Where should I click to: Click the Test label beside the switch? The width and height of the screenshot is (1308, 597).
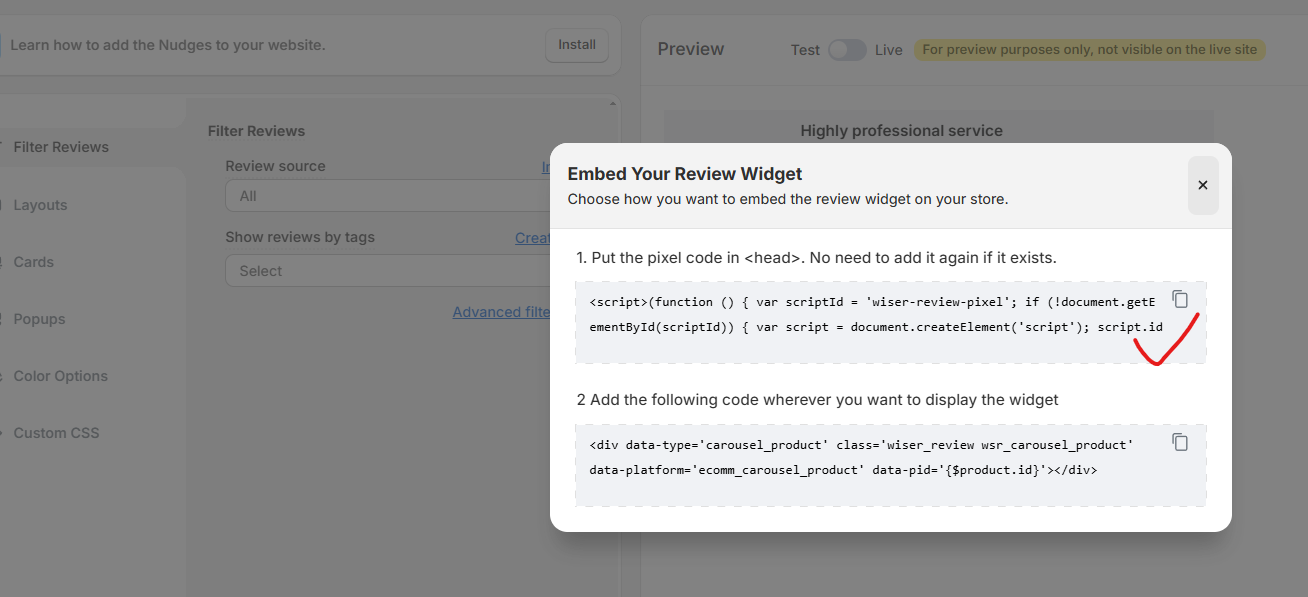point(805,50)
